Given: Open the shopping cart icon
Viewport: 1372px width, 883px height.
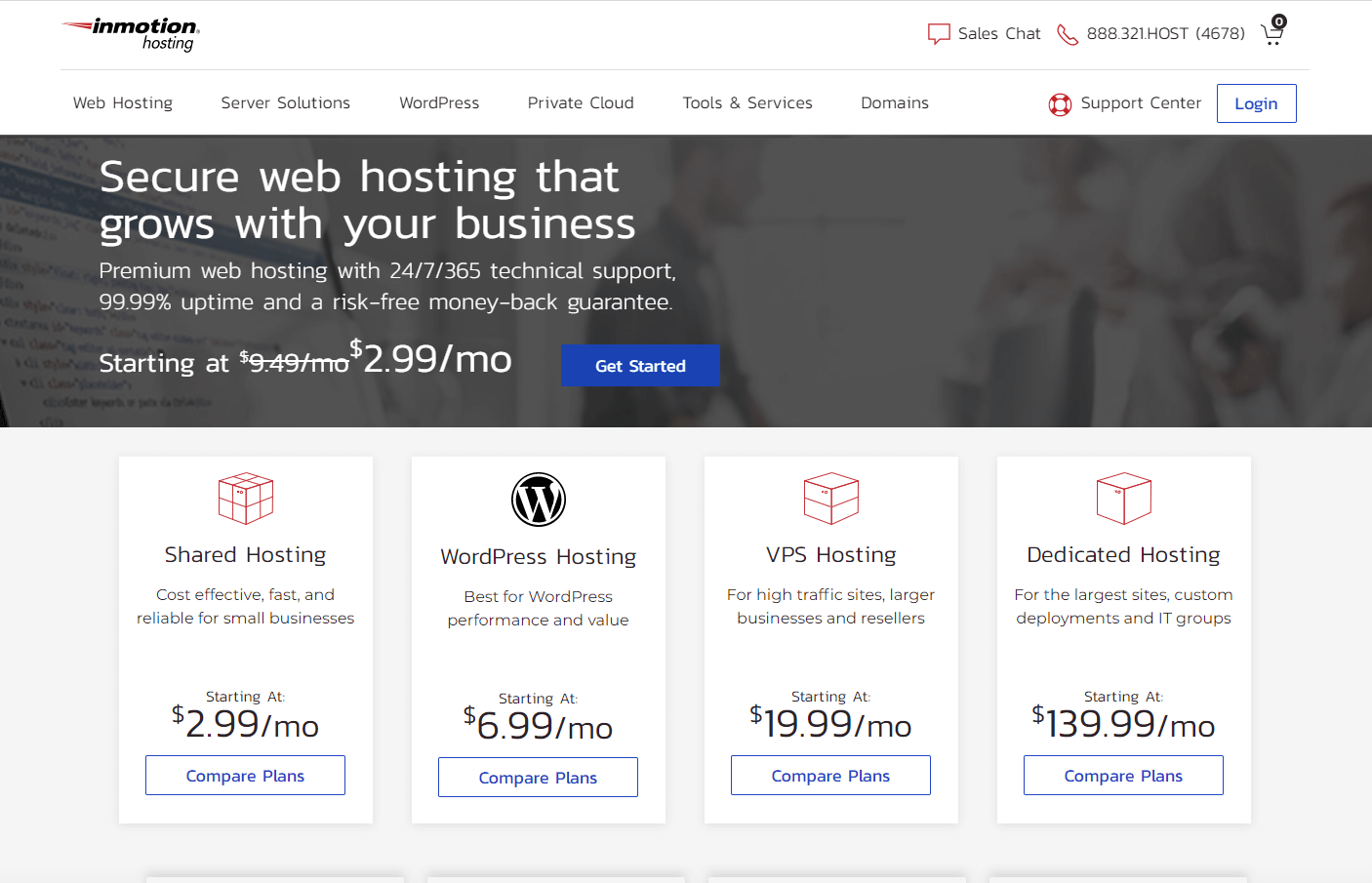Looking at the screenshot, I should click(x=1271, y=36).
